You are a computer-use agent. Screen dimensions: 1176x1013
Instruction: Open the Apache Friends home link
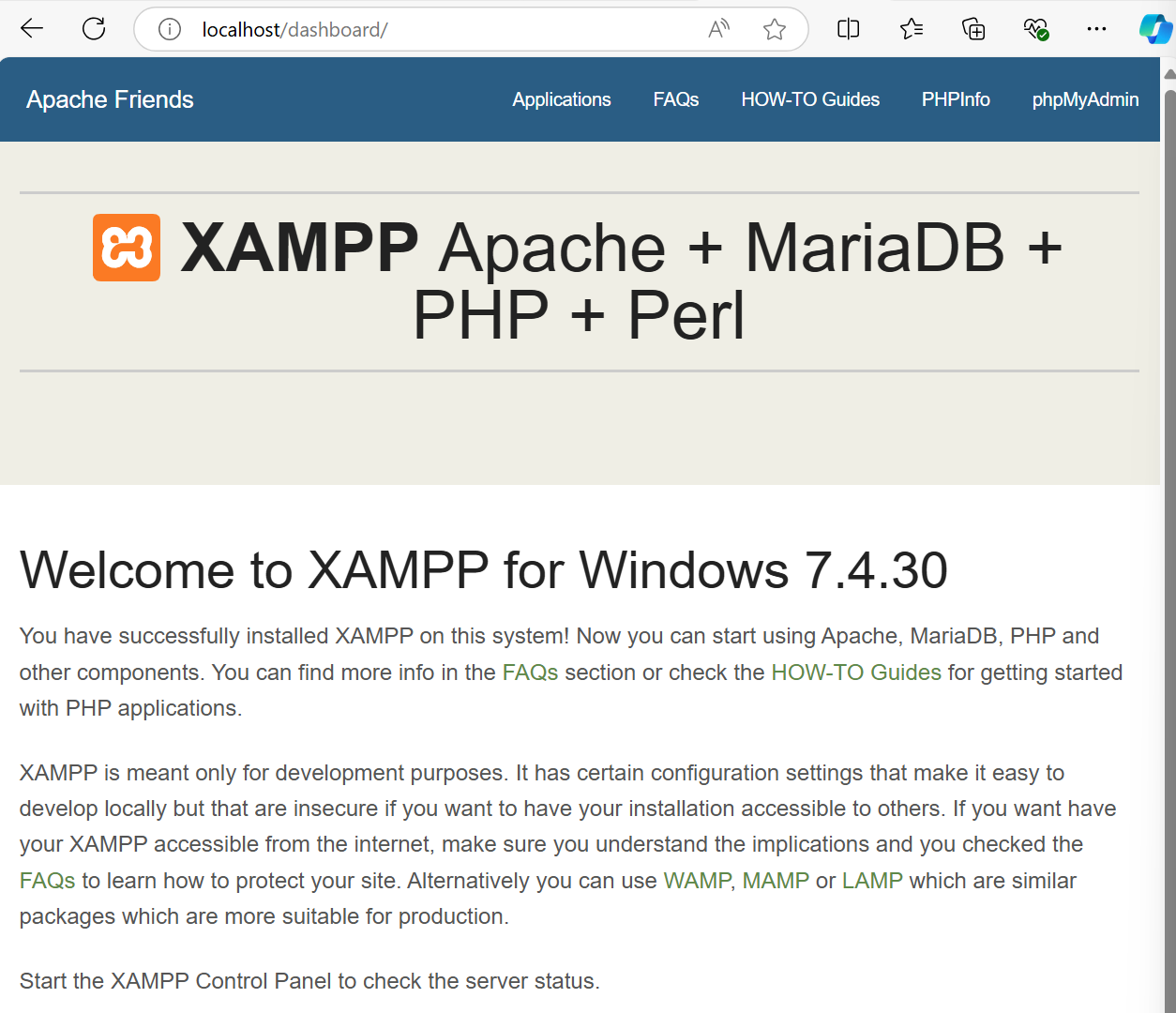pyautogui.click(x=110, y=99)
